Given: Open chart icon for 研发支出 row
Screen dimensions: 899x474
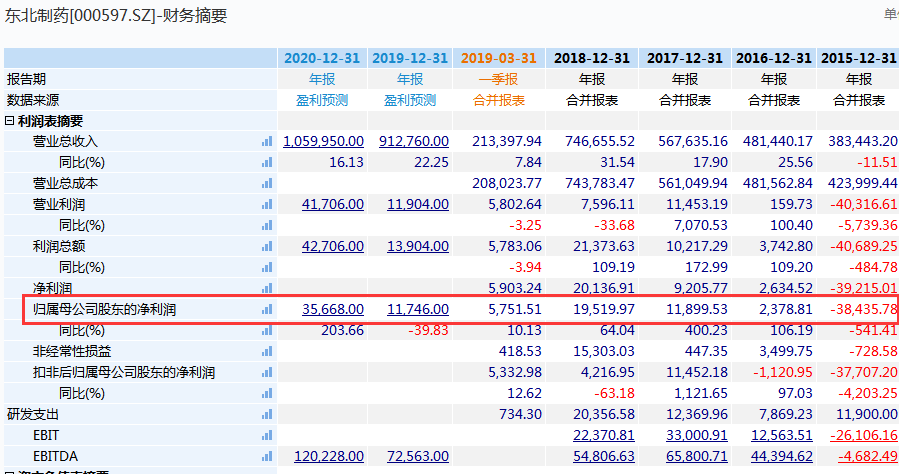Looking at the screenshot, I should point(267,414).
